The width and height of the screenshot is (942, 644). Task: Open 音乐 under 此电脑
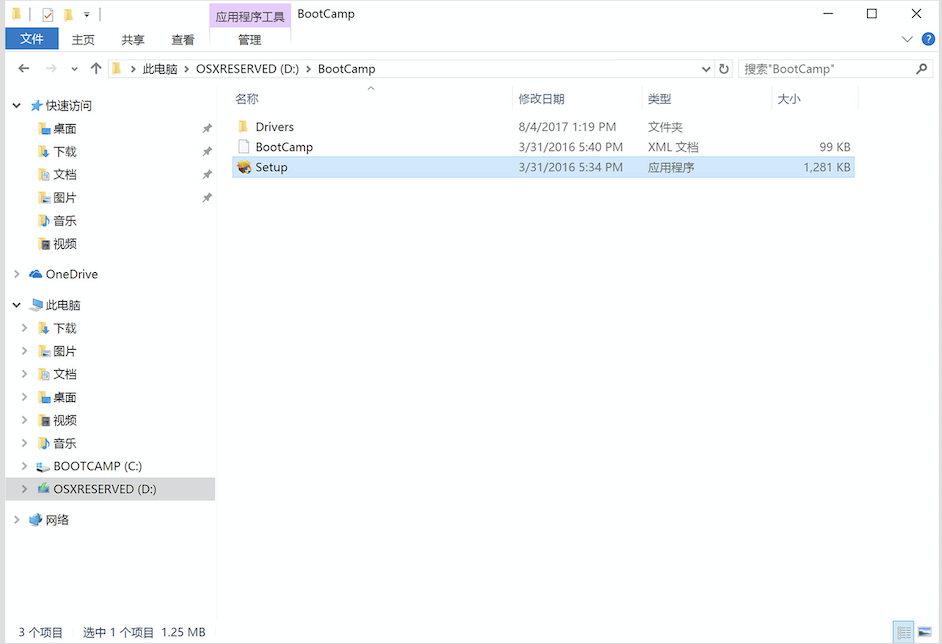(x=65, y=443)
